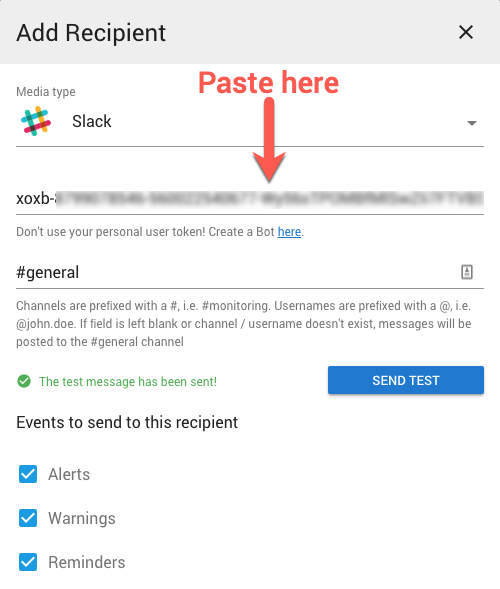
Task: Click the Media type label
Action: coord(46,92)
